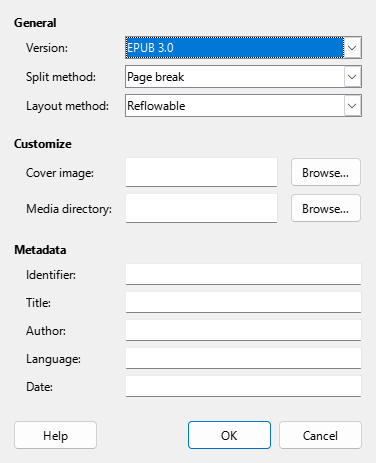Click the Language label
Image resolution: width=376 pixels, height=463 pixels.
pos(53,359)
